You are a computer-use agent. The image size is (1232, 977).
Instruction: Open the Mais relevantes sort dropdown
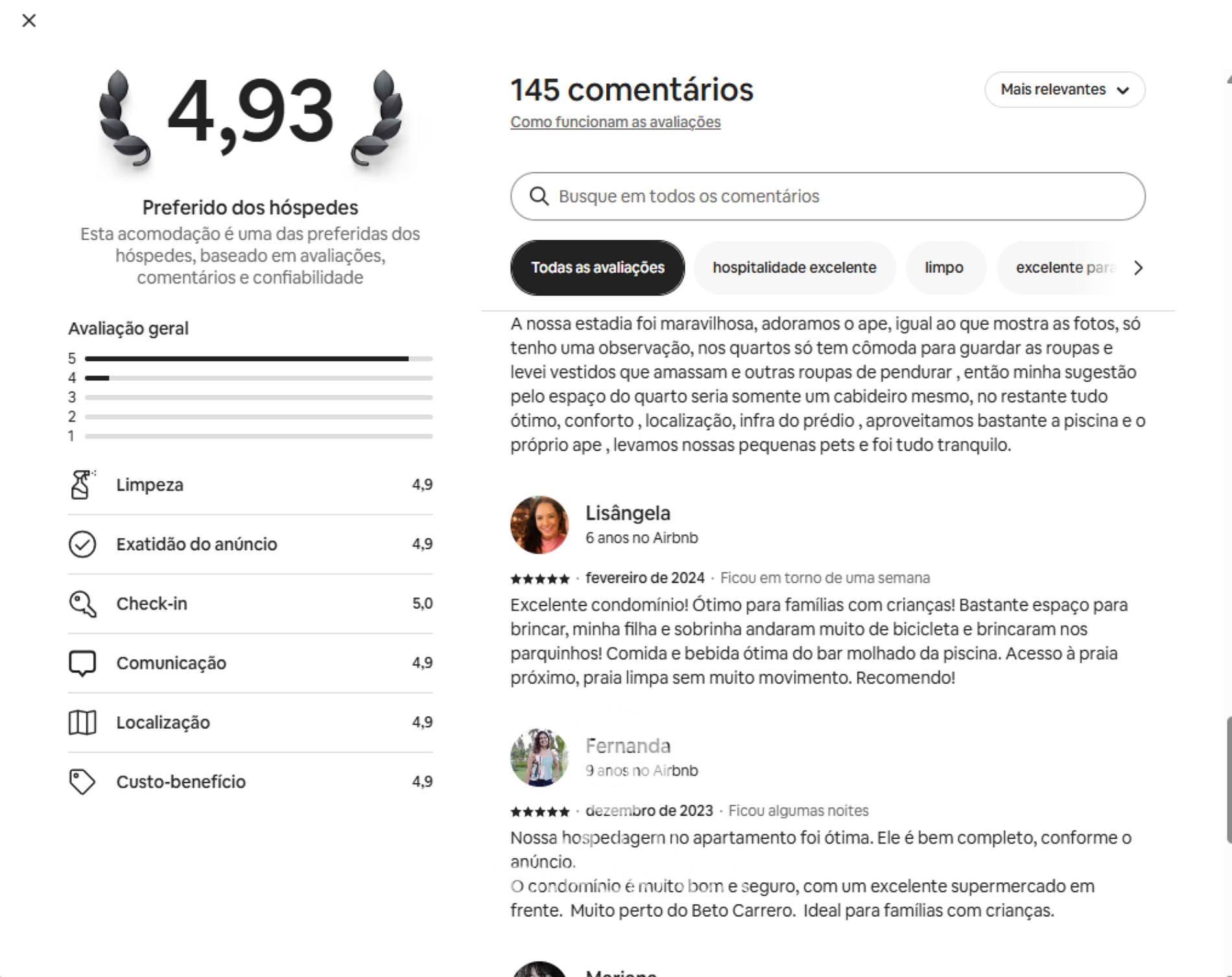(1064, 89)
